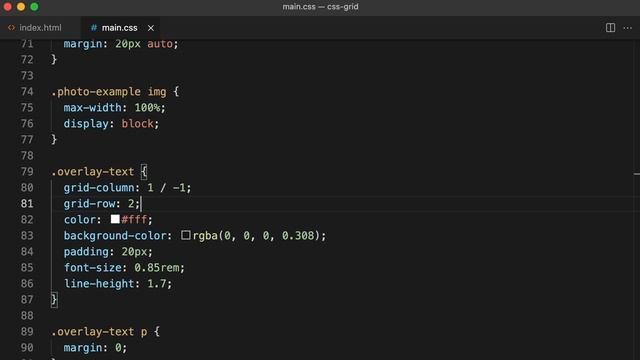Click the green fullscreen window button
This screenshot has height=360, width=640.
point(35,7)
